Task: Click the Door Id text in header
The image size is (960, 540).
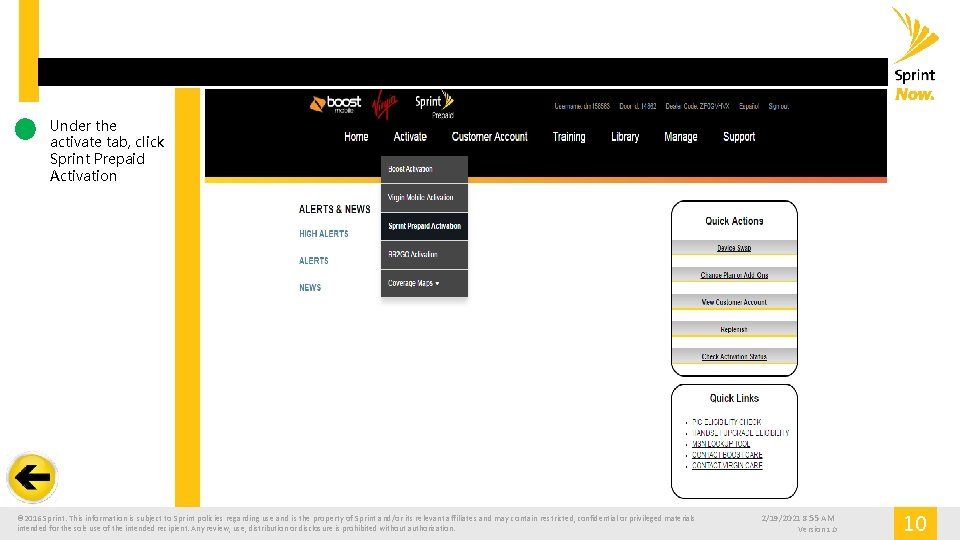Action: point(637,106)
